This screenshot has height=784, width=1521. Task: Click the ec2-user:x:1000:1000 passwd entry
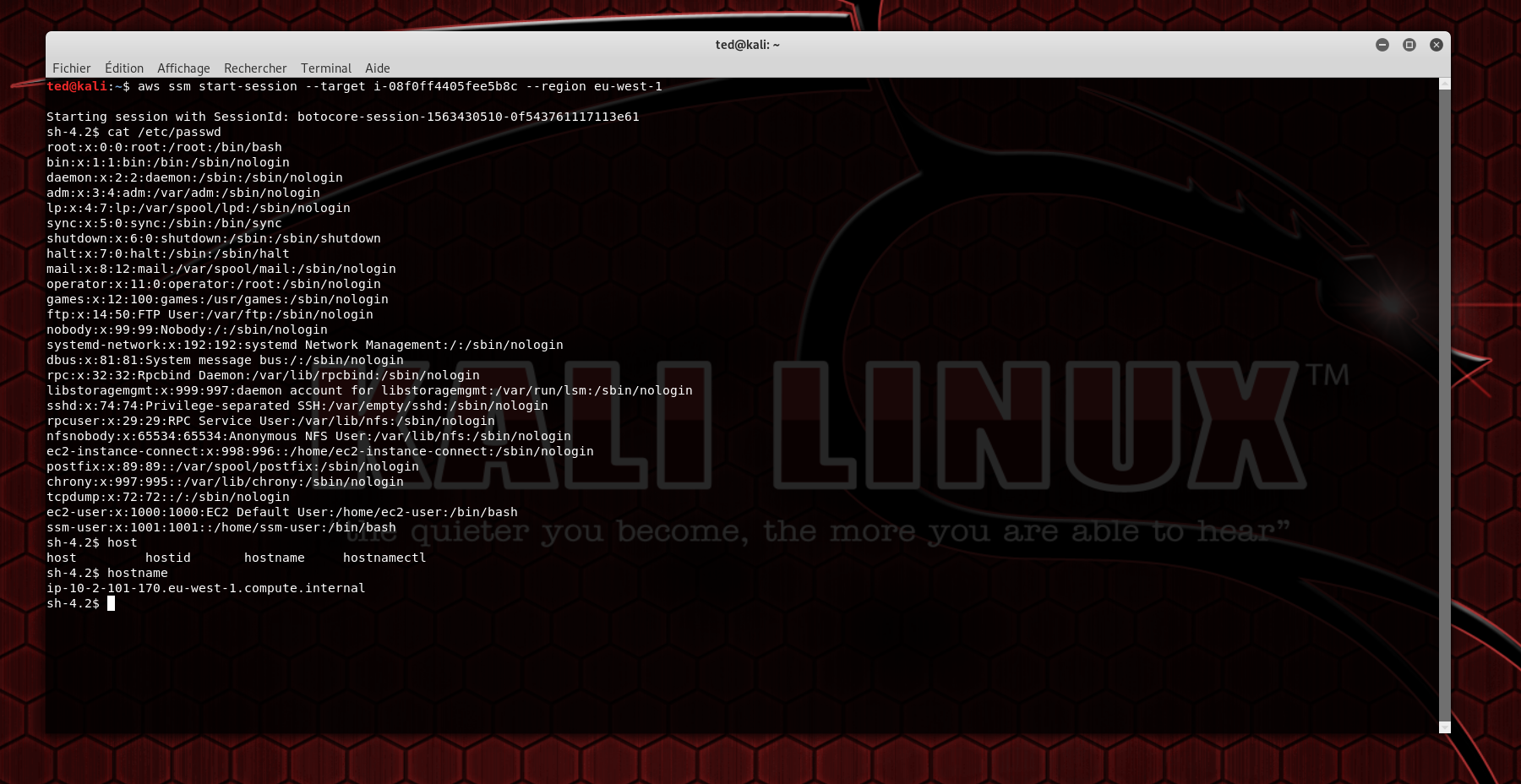(x=282, y=512)
